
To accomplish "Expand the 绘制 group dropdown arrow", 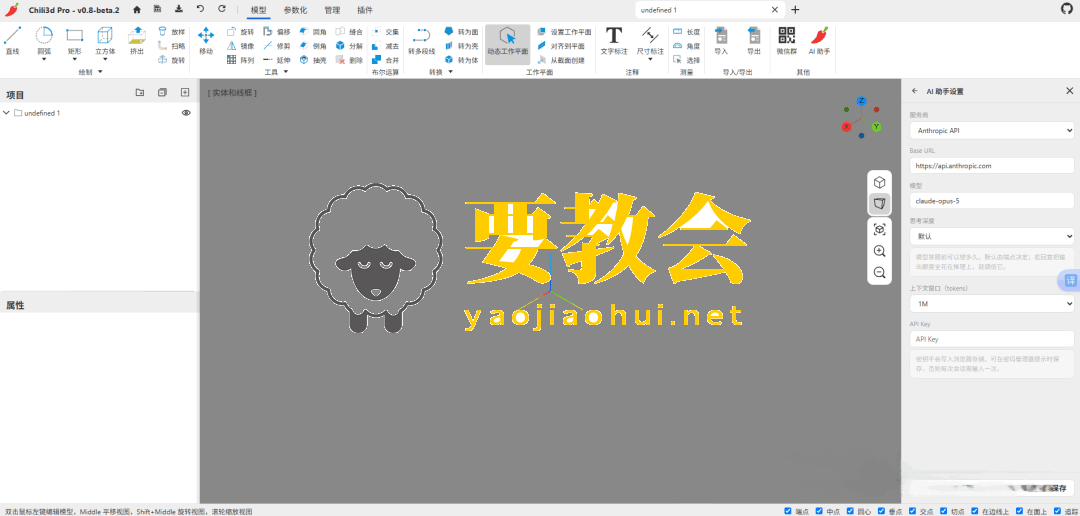I will point(100,72).
